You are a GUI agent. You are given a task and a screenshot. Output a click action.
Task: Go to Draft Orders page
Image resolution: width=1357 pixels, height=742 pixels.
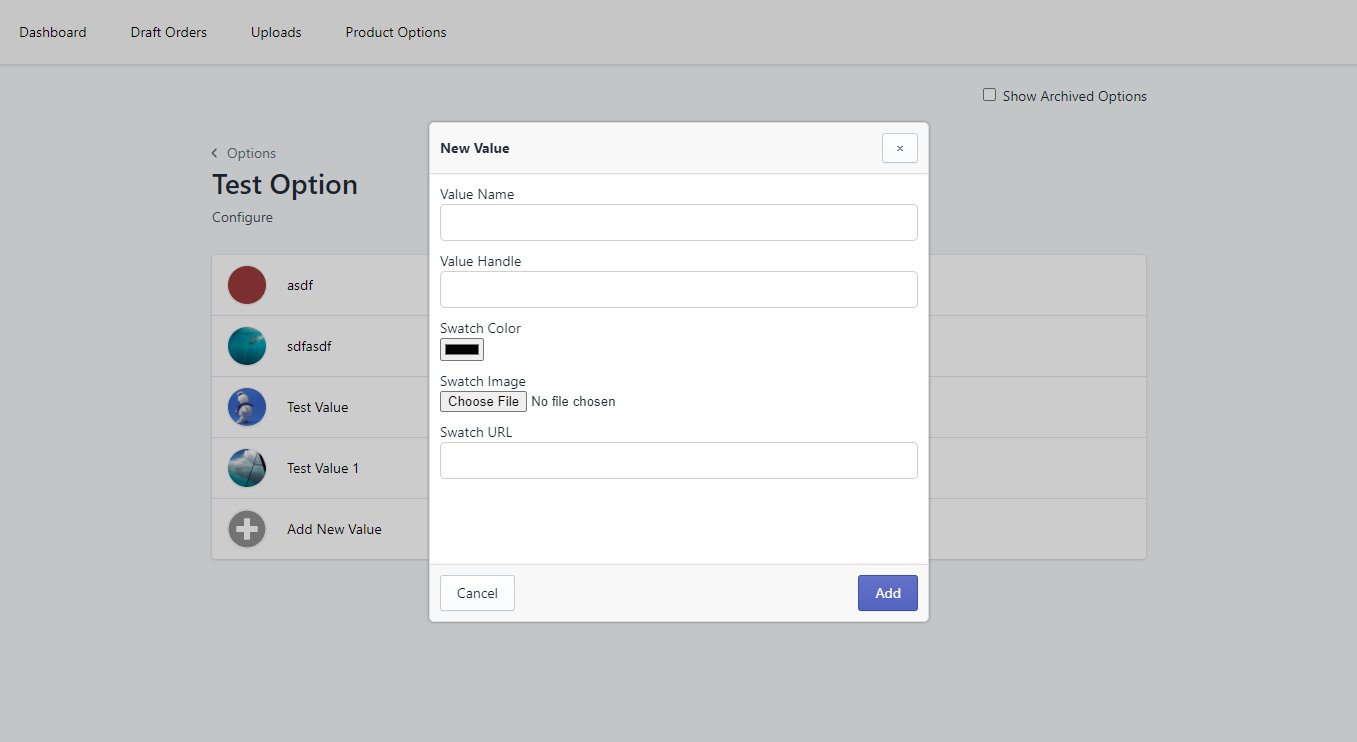[169, 32]
